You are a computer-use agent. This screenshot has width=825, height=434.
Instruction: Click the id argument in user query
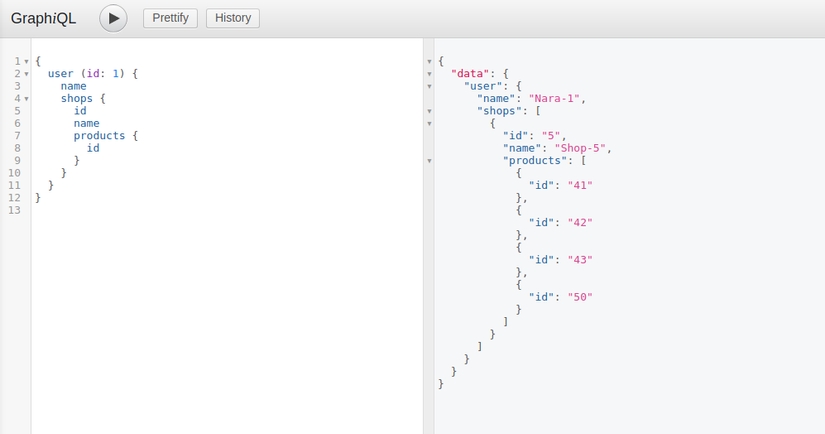tap(92, 74)
